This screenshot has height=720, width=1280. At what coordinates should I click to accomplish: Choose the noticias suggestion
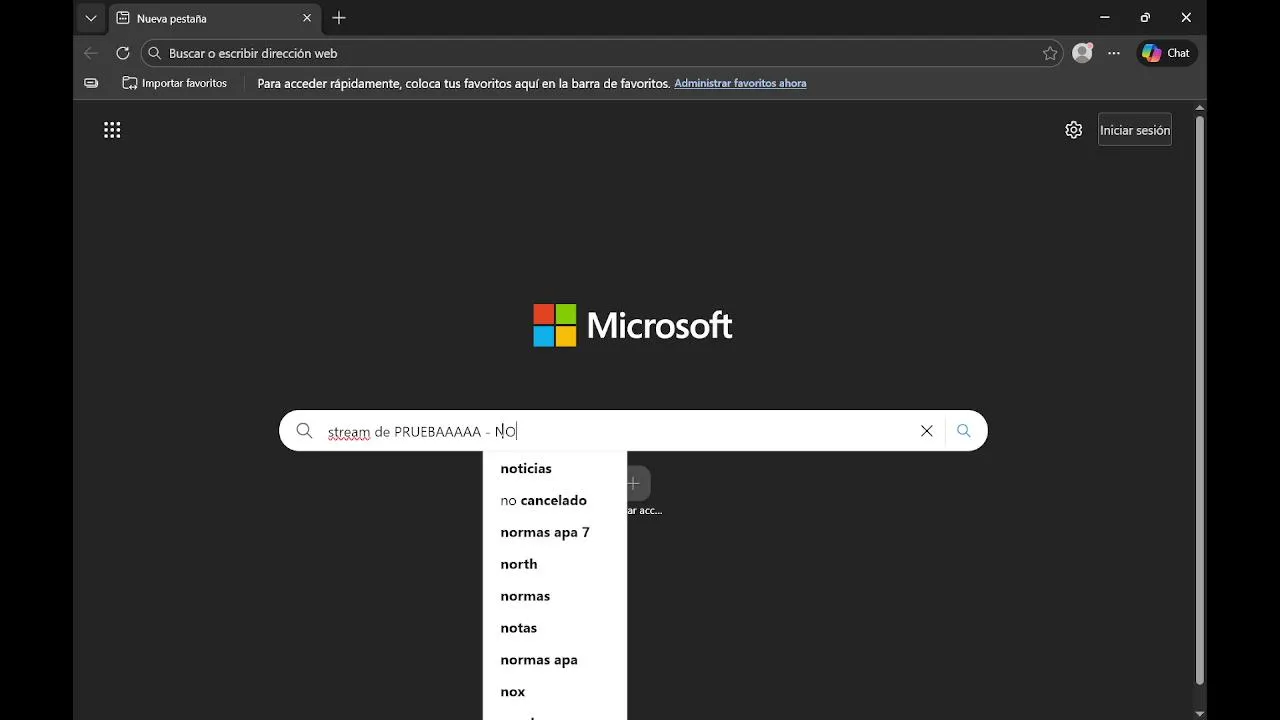555,468
